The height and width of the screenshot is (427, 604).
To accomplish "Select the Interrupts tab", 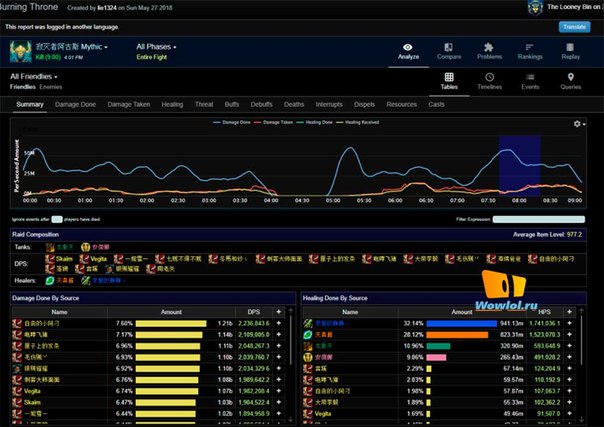I will tap(329, 104).
